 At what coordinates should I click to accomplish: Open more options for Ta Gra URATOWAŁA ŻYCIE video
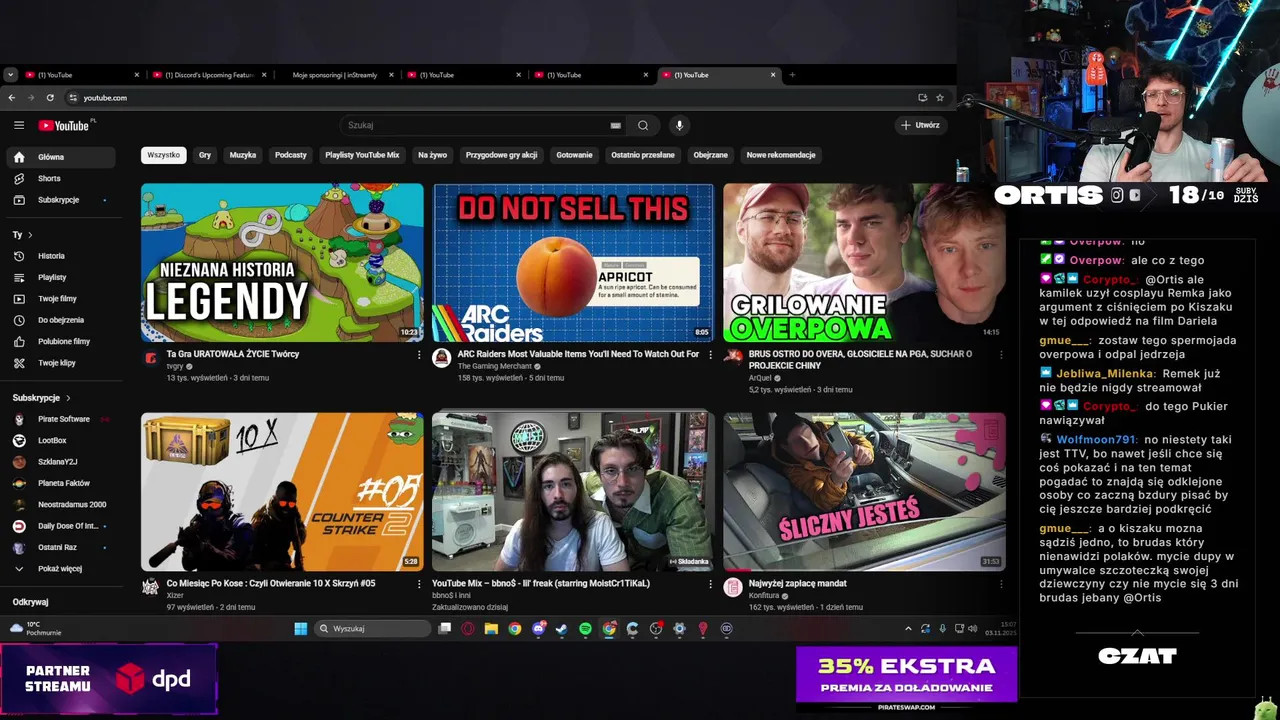pos(419,355)
